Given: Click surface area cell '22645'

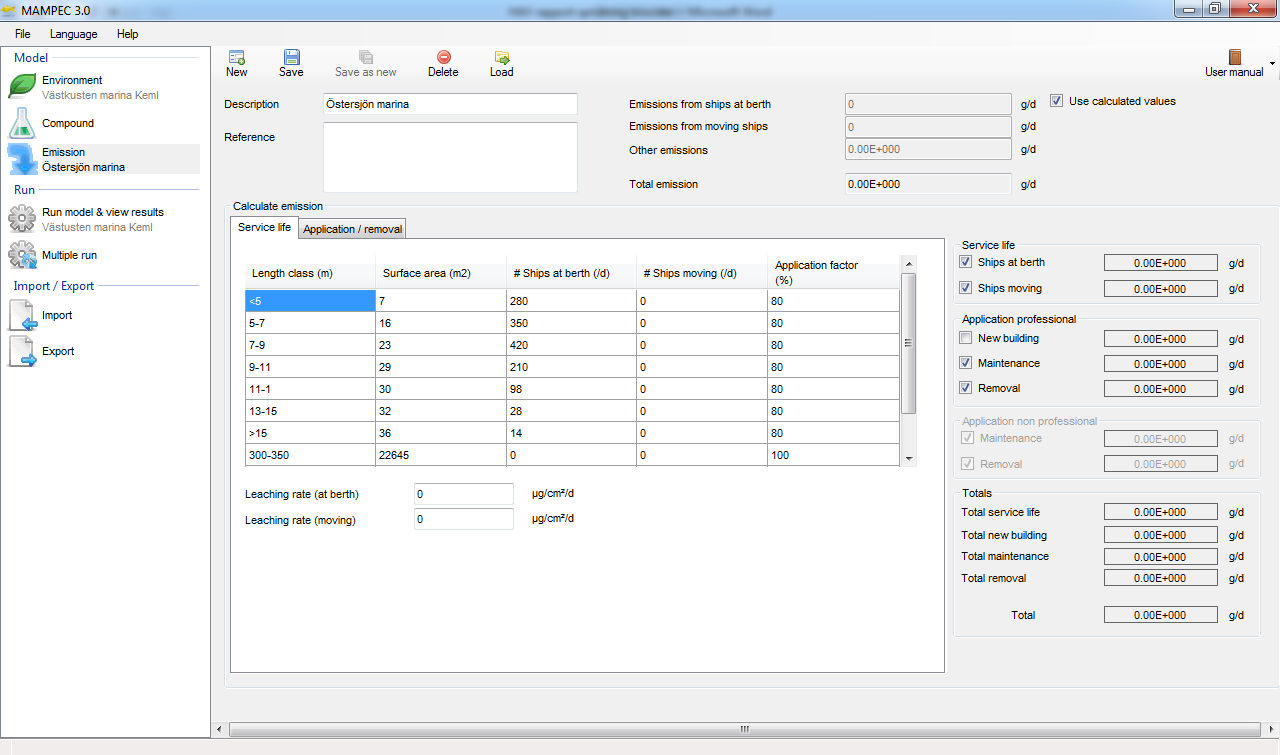Looking at the screenshot, I should tap(441, 455).
